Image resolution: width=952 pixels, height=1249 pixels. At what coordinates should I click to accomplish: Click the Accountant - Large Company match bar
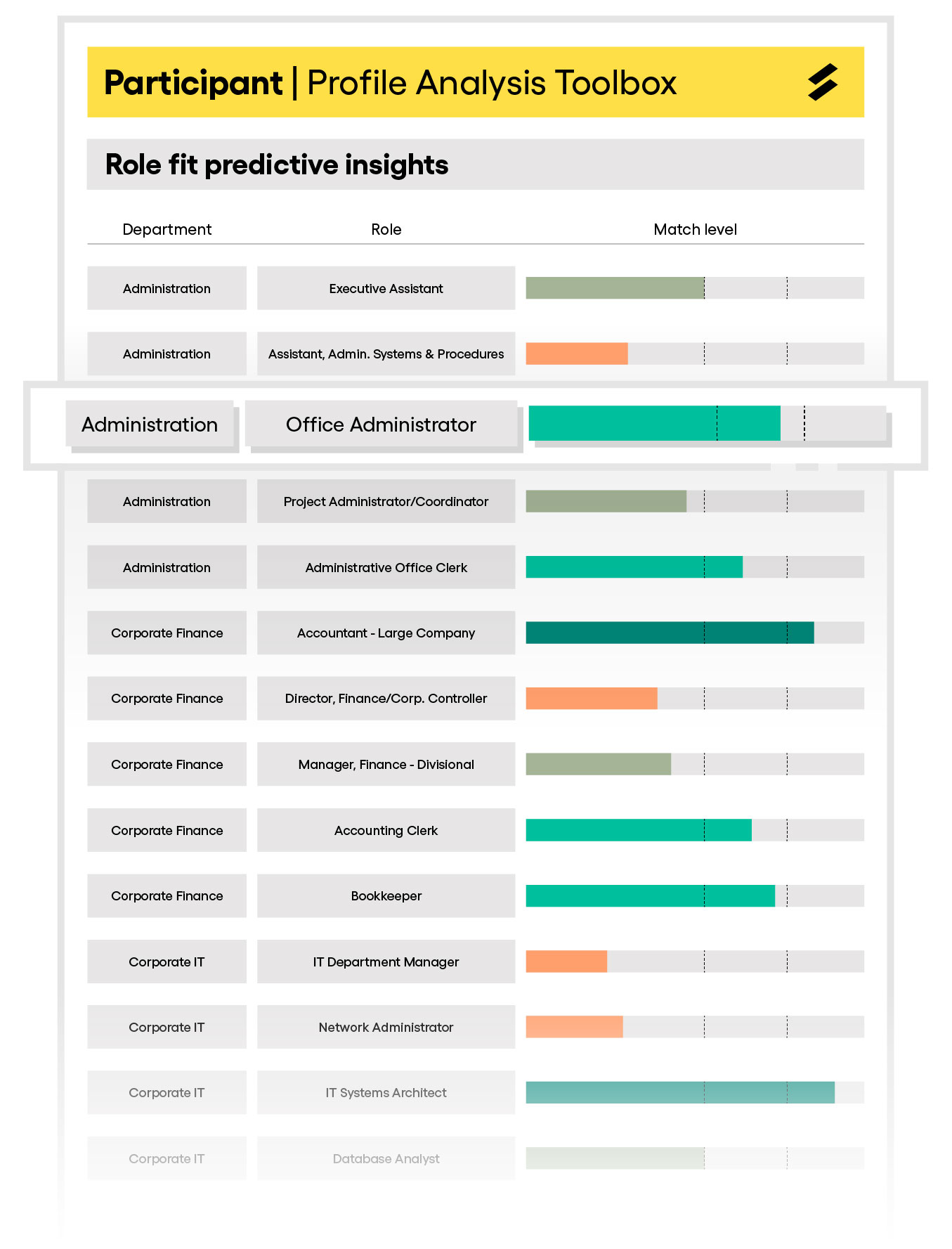pos(670,633)
